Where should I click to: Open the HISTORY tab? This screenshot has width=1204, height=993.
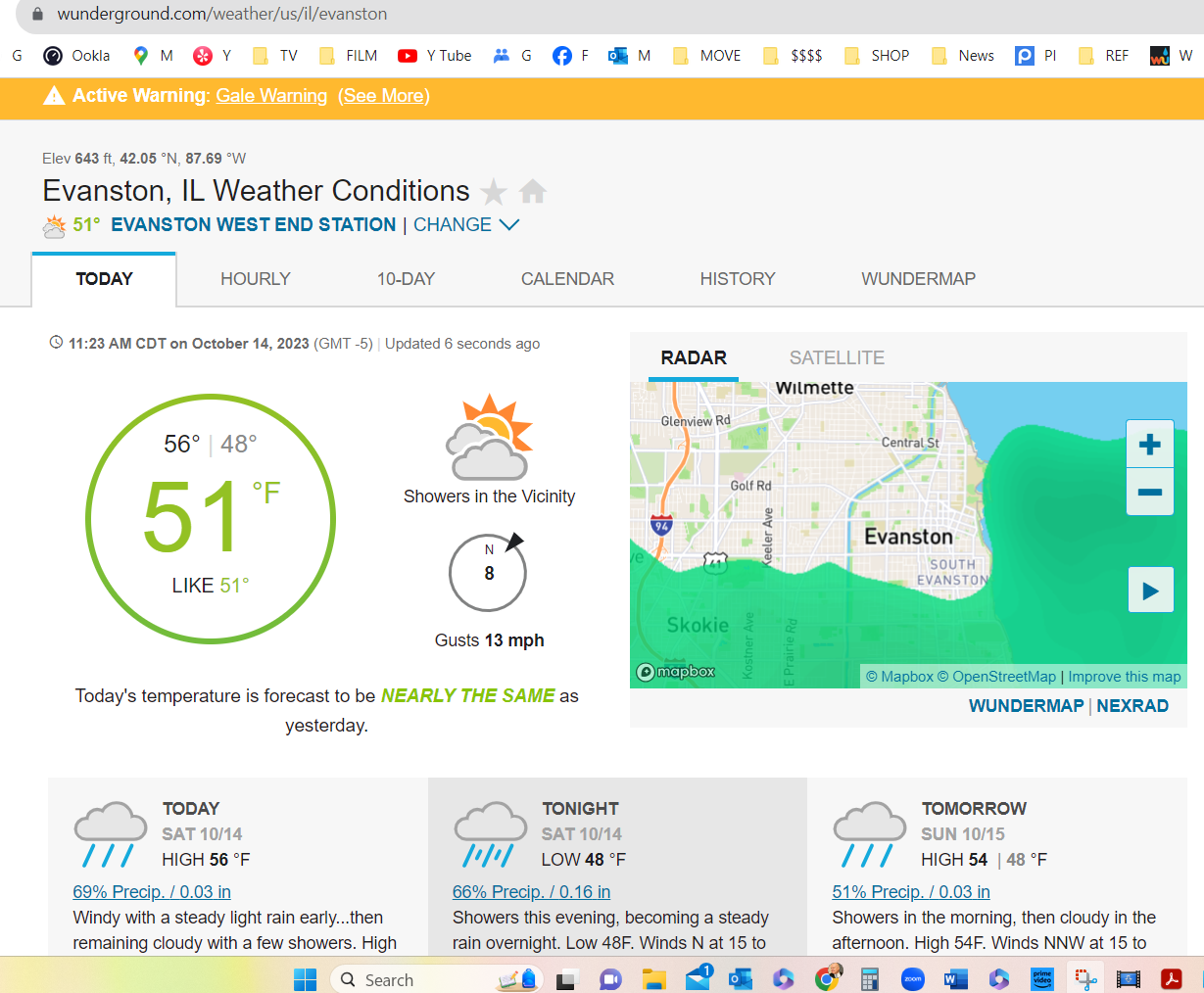(738, 279)
